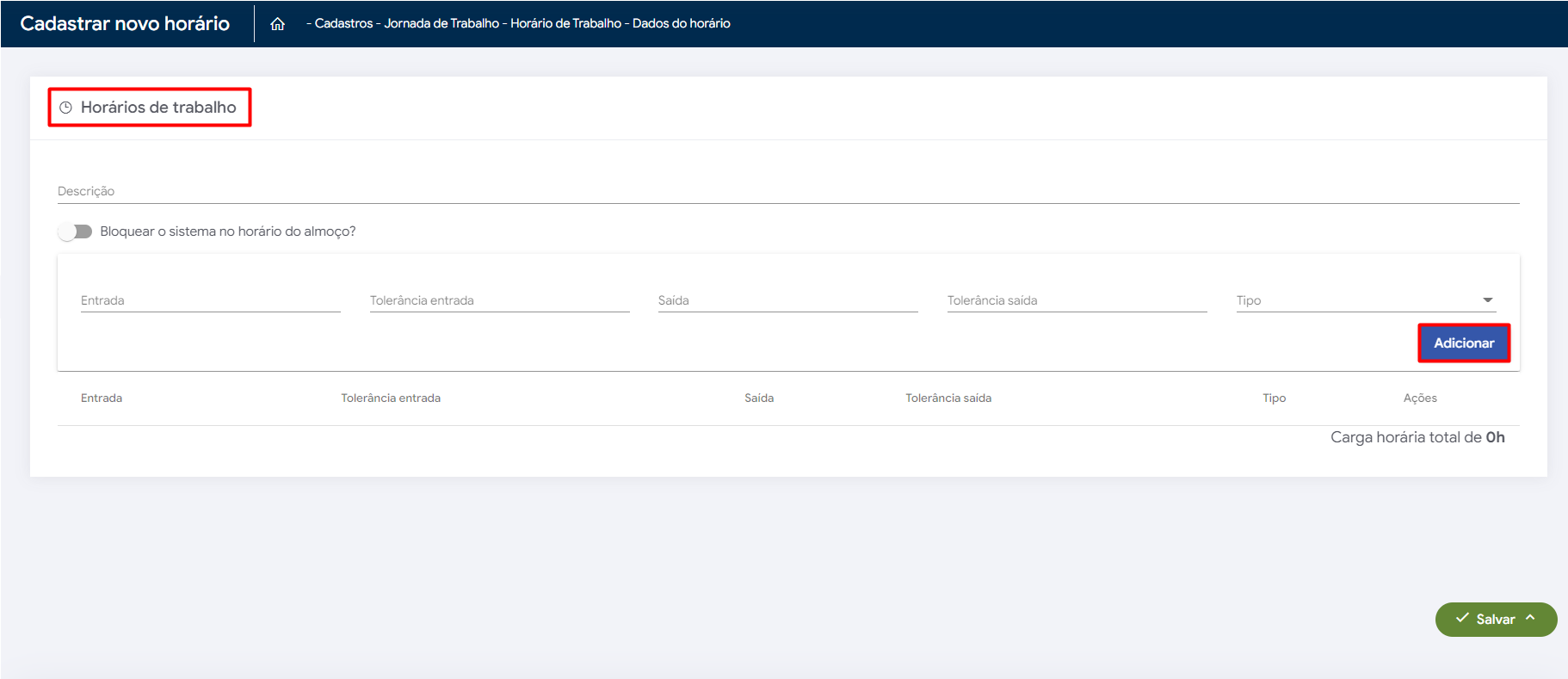Image resolution: width=1568 pixels, height=679 pixels.
Task: Click the Adicionar button
Action: pyautogui.click(x=1464, y=343)
